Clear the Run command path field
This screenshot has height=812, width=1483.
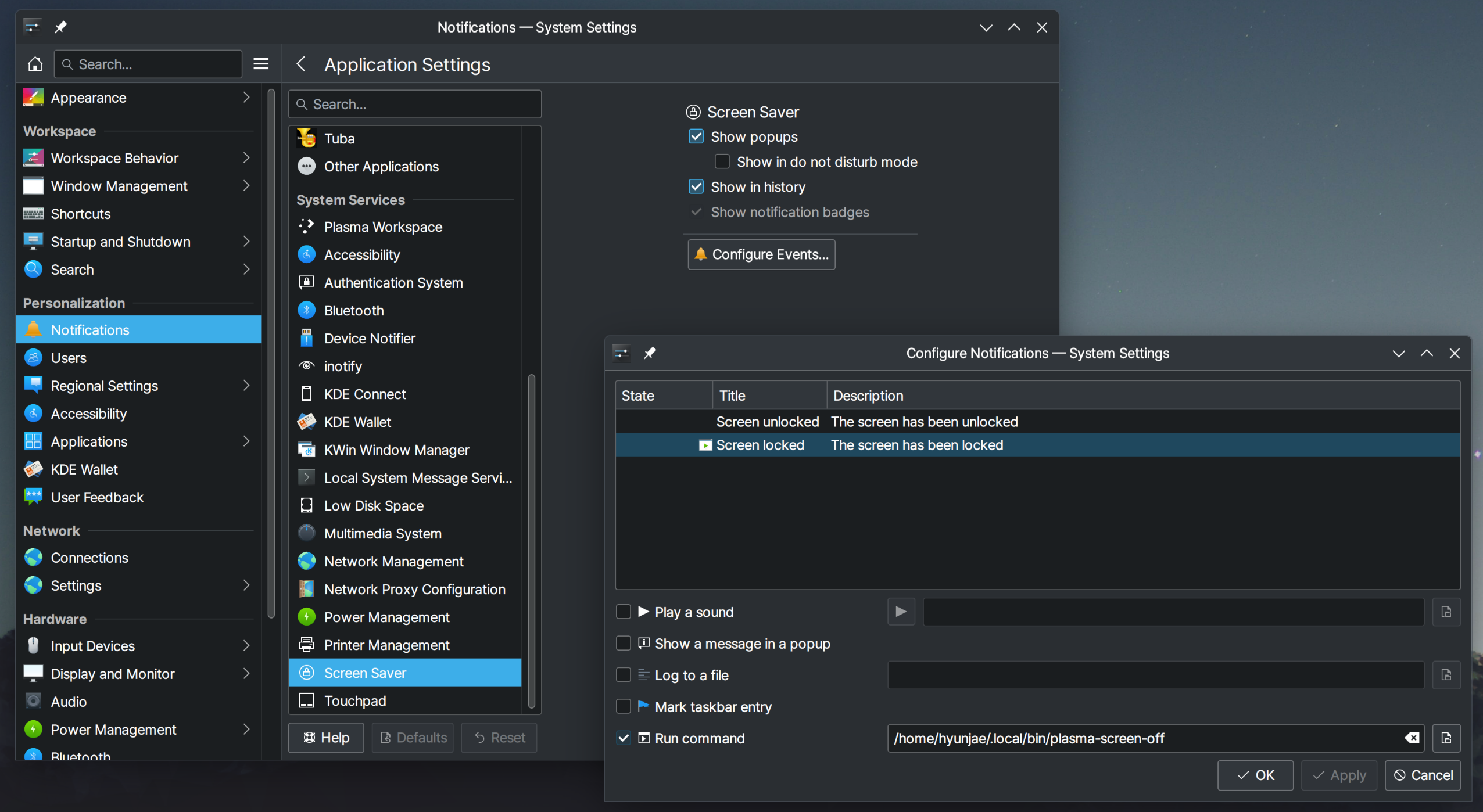(x=1412, y=738)
